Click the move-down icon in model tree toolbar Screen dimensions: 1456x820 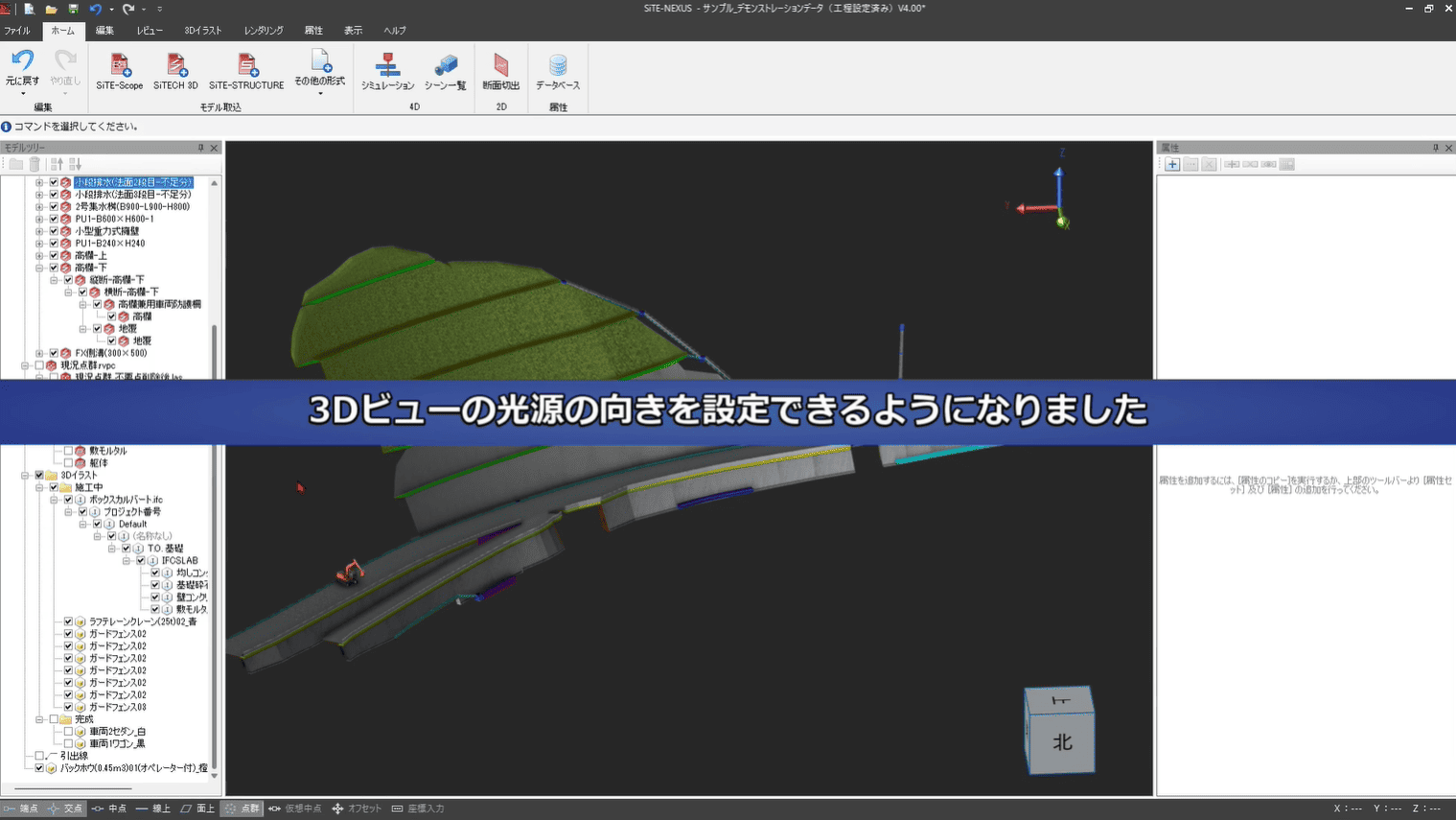pyautogui.click(x=75, y=164)
